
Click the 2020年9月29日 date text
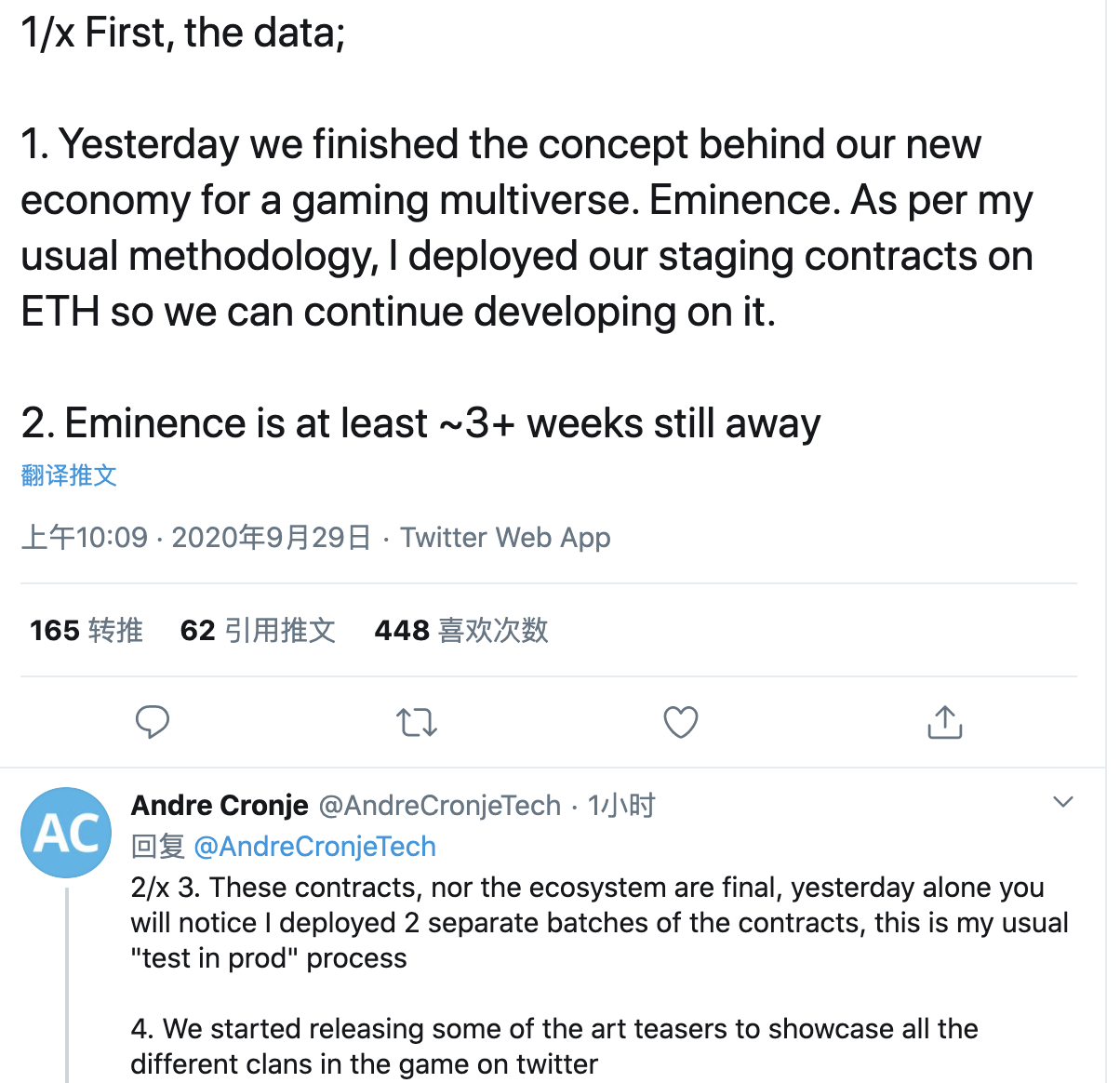click(271, 538)
